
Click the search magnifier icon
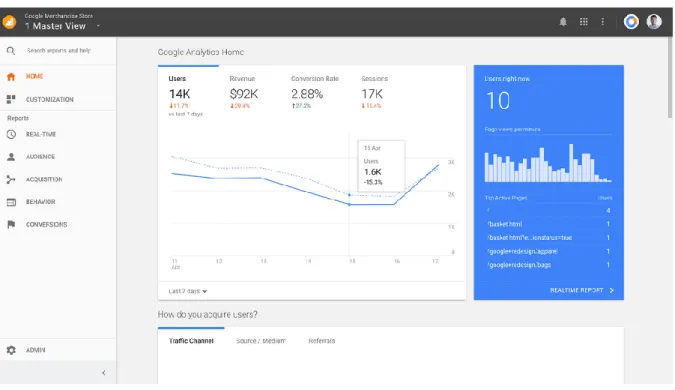pyautogui.click(x=11, y=51)
